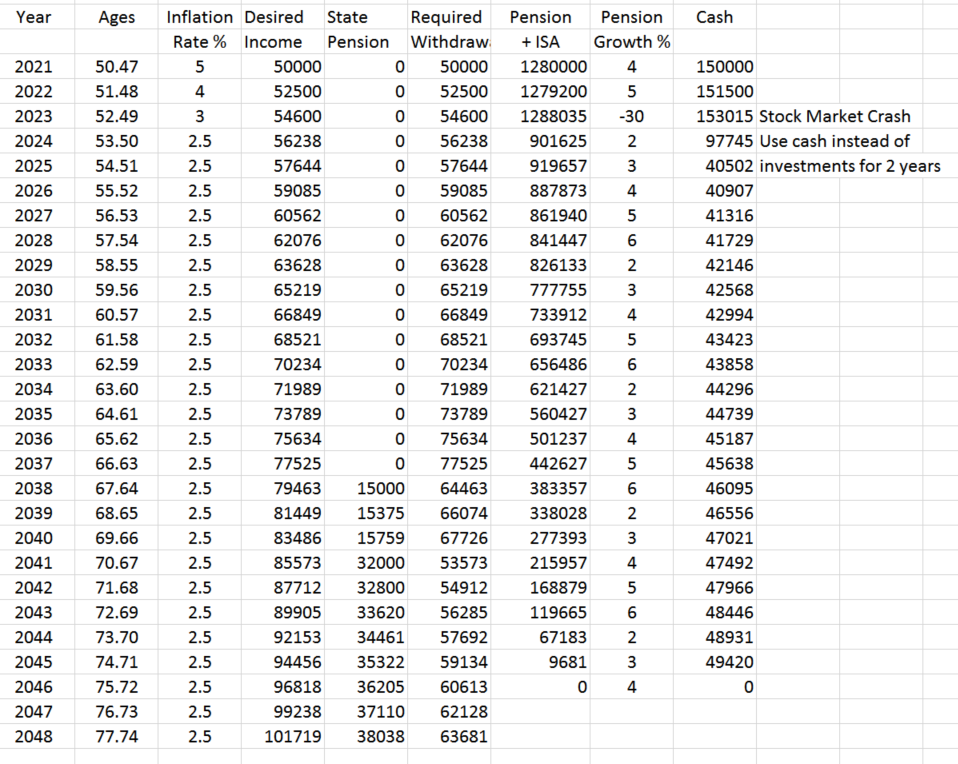This screenshot has width=958, height=764.
Task: Select Pension + ISA value 119665
Action: [540, 612]
